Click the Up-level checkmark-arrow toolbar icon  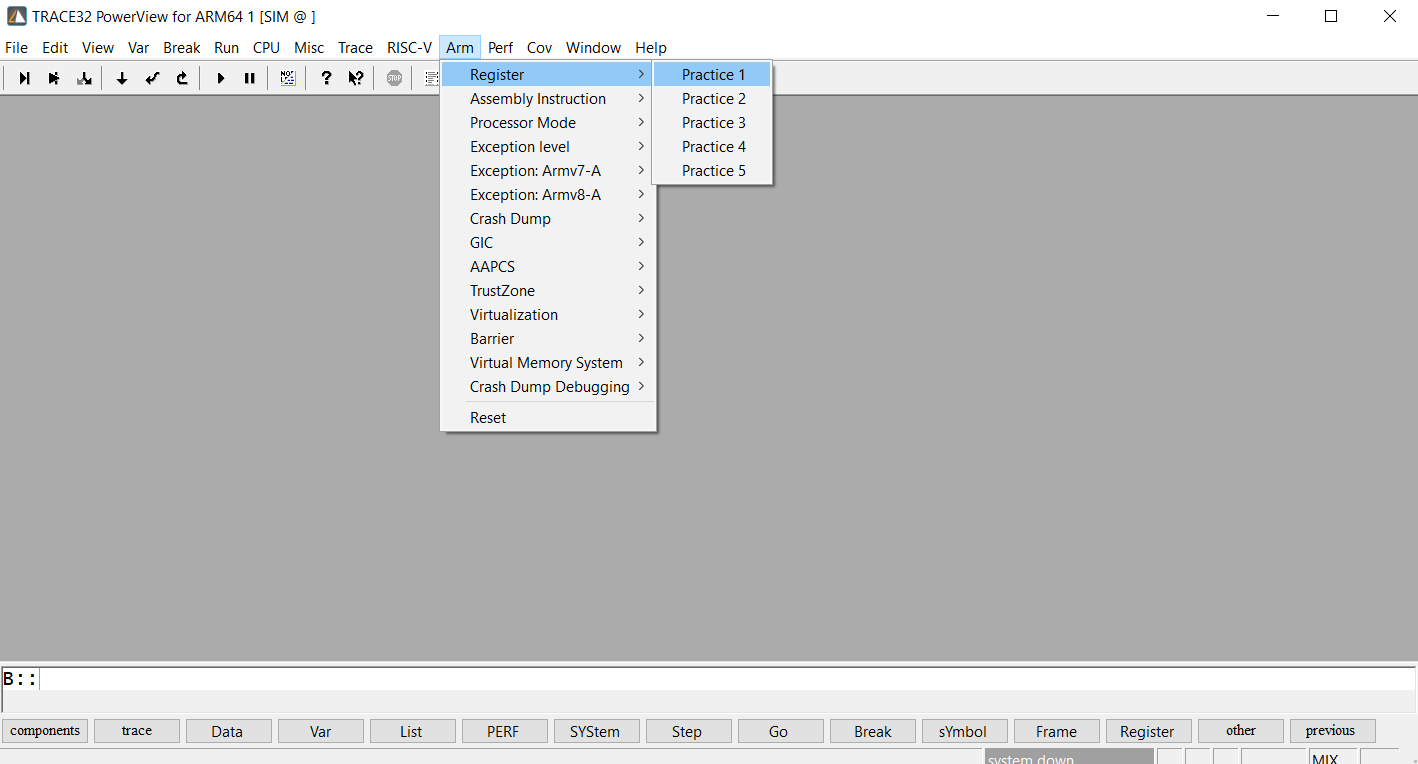pyautogui.click(x=152, y=78)
